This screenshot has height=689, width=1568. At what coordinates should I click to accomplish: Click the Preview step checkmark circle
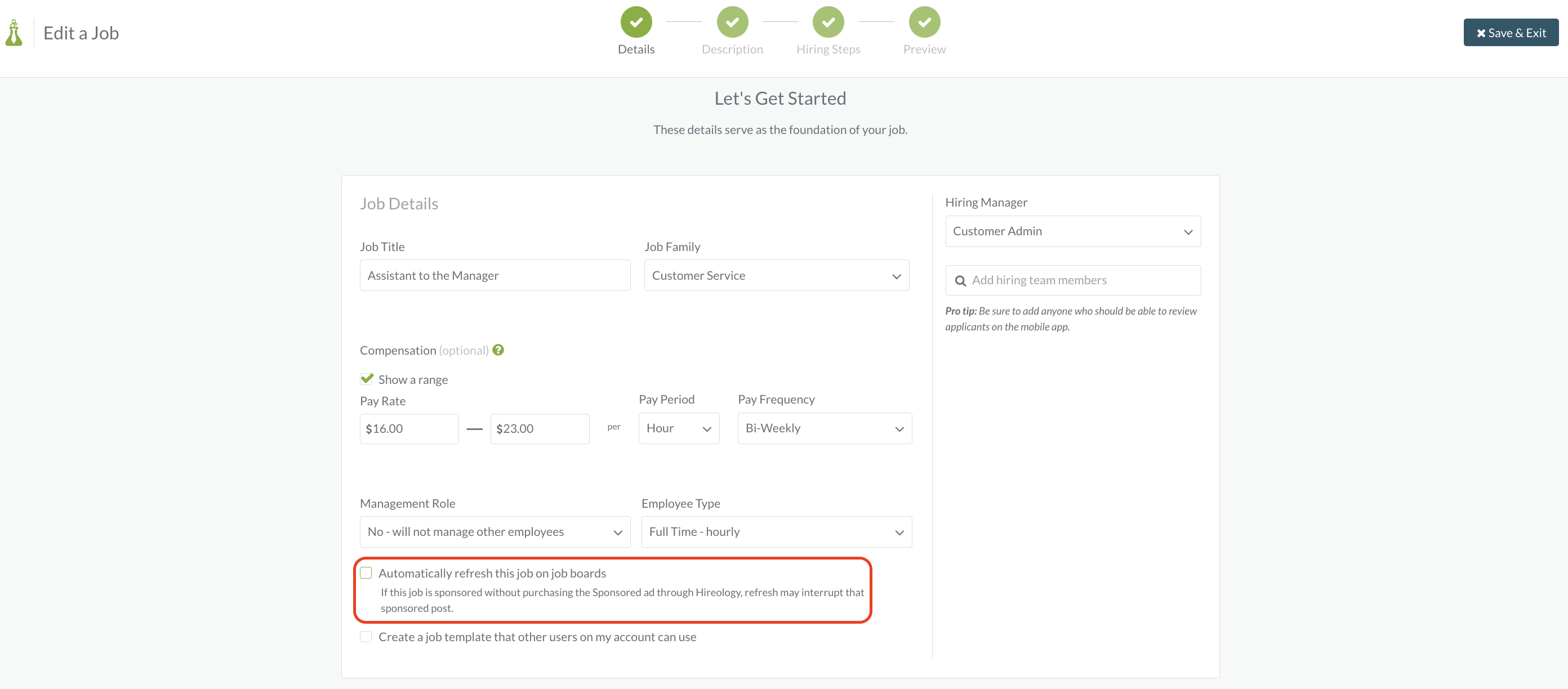pos(925,22)
